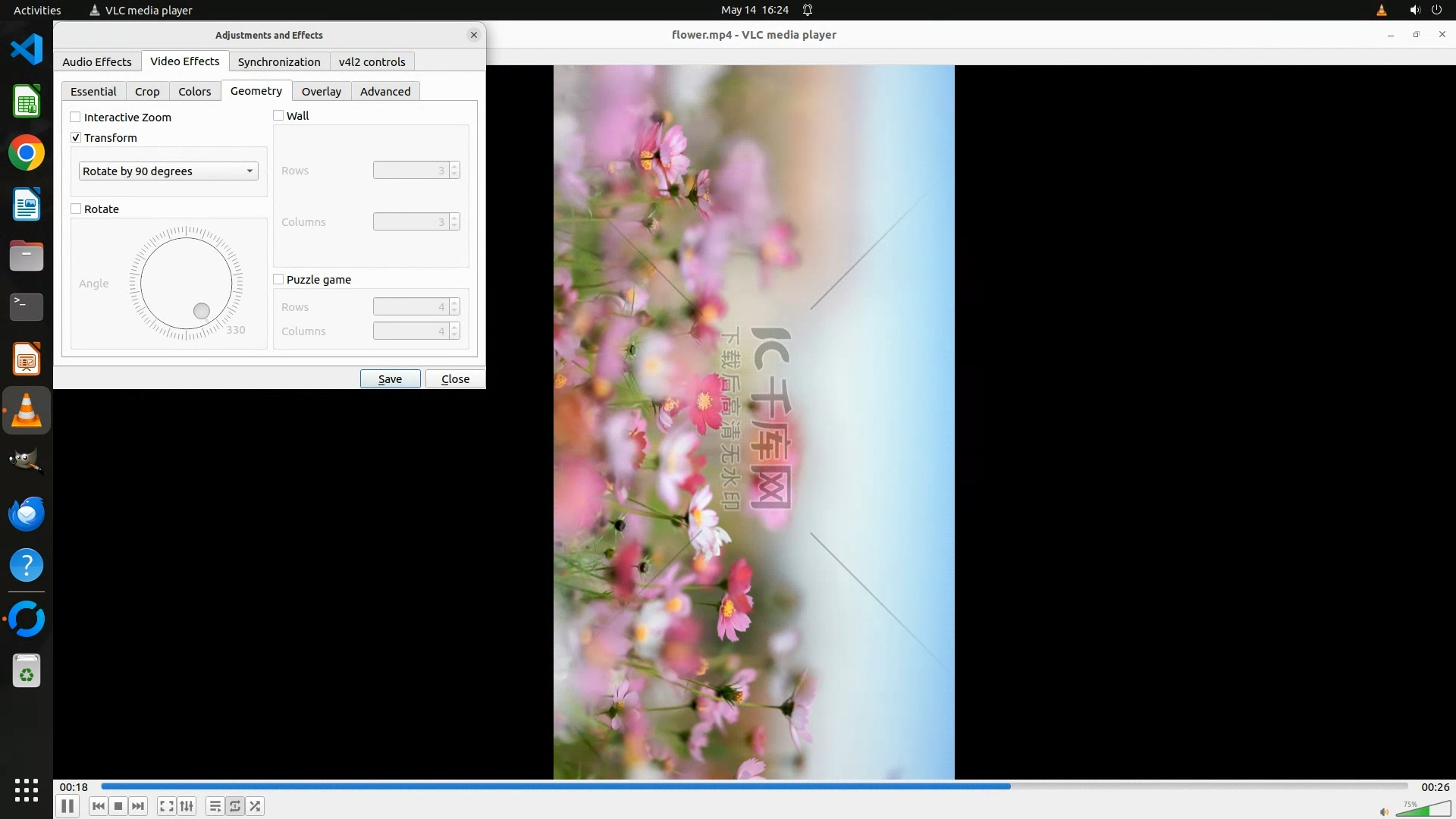Enable the Puzzle game checkbox

(278, 279)
